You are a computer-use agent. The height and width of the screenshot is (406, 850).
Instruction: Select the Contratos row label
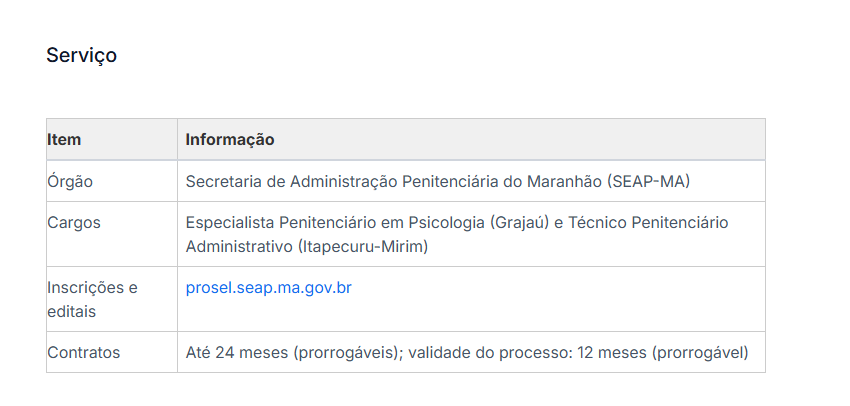tap(83, 352)
